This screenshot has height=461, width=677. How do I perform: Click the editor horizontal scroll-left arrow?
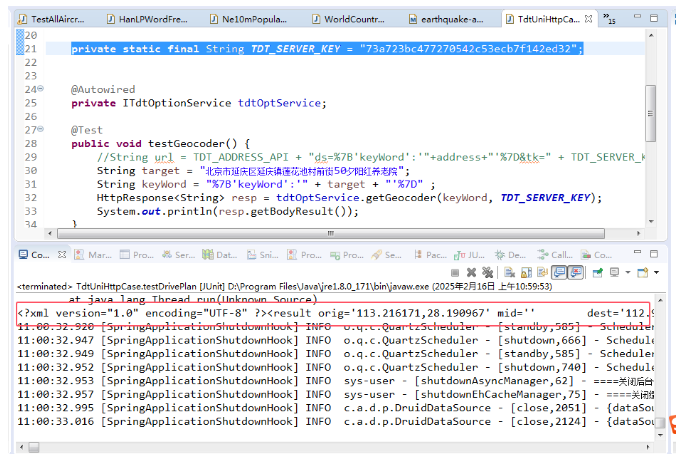pos(50,234)
